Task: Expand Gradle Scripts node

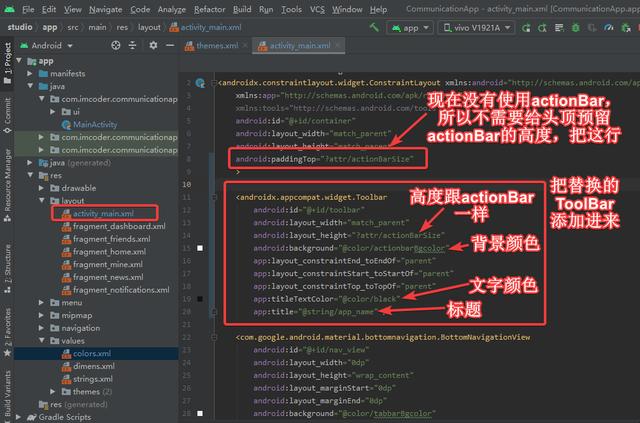Action: (18, 417)
